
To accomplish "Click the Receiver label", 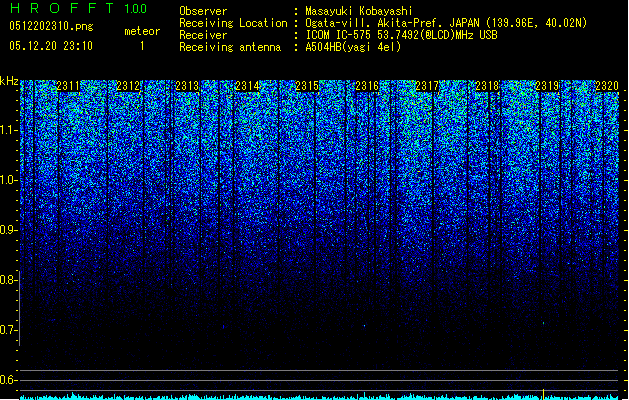I will 203,35.
